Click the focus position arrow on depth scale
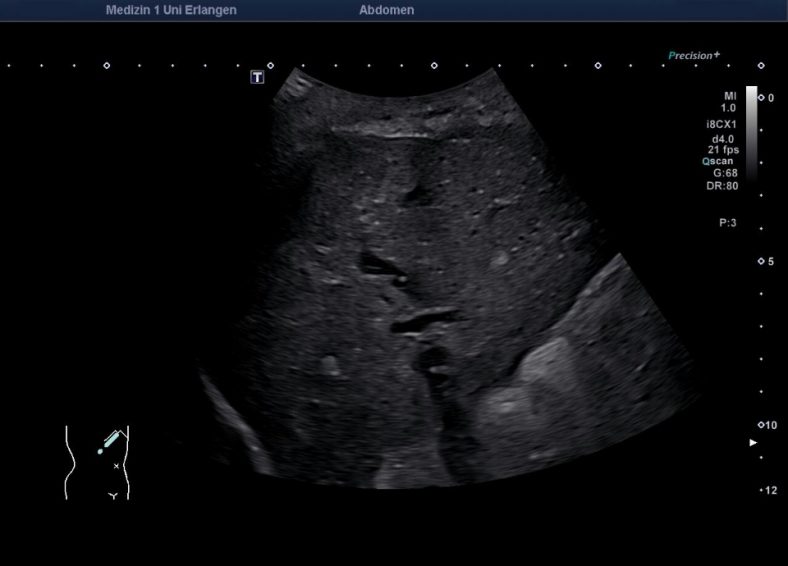The image size is (788, 566). click(x=754, y=442)
